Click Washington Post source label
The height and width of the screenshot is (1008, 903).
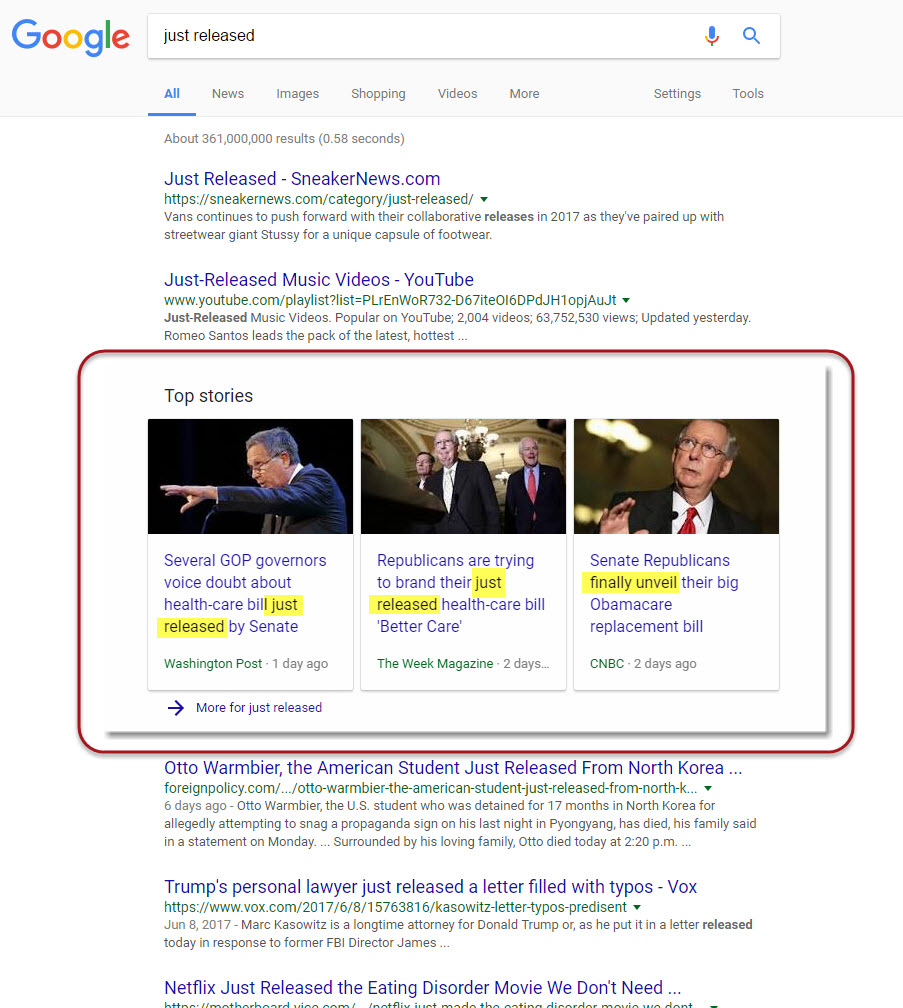213,663
